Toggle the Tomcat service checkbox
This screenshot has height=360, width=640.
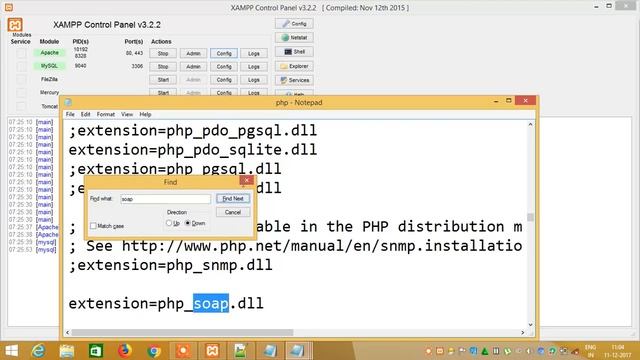[x=22, y=107]
